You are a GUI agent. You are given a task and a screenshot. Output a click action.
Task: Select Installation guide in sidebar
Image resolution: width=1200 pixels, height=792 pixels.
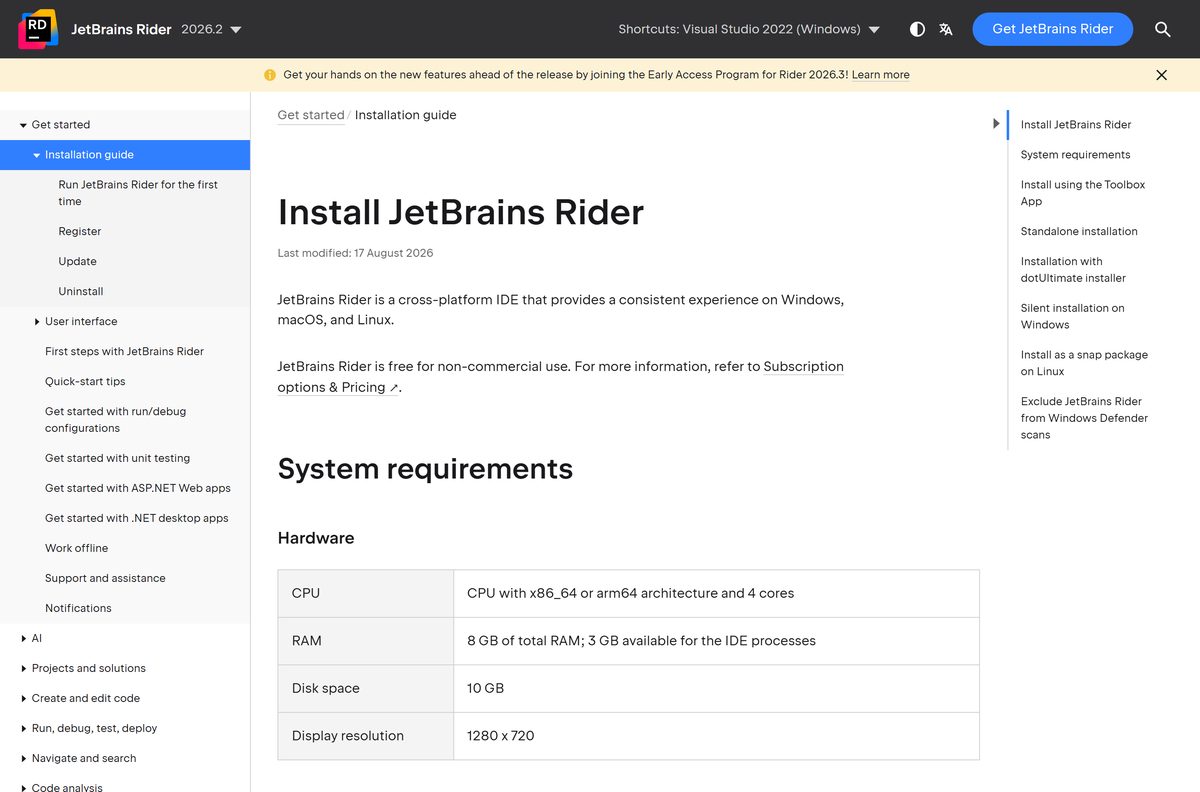[x=125, y=155]
